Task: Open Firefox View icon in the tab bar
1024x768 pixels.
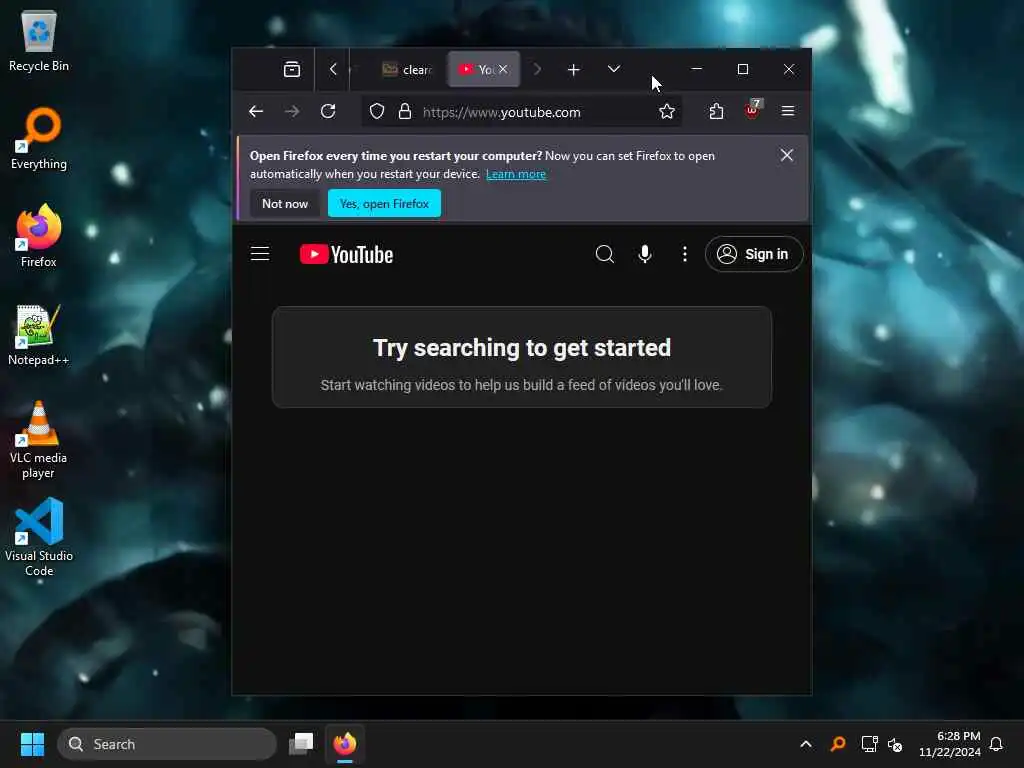Action: [x=292, y=69]
